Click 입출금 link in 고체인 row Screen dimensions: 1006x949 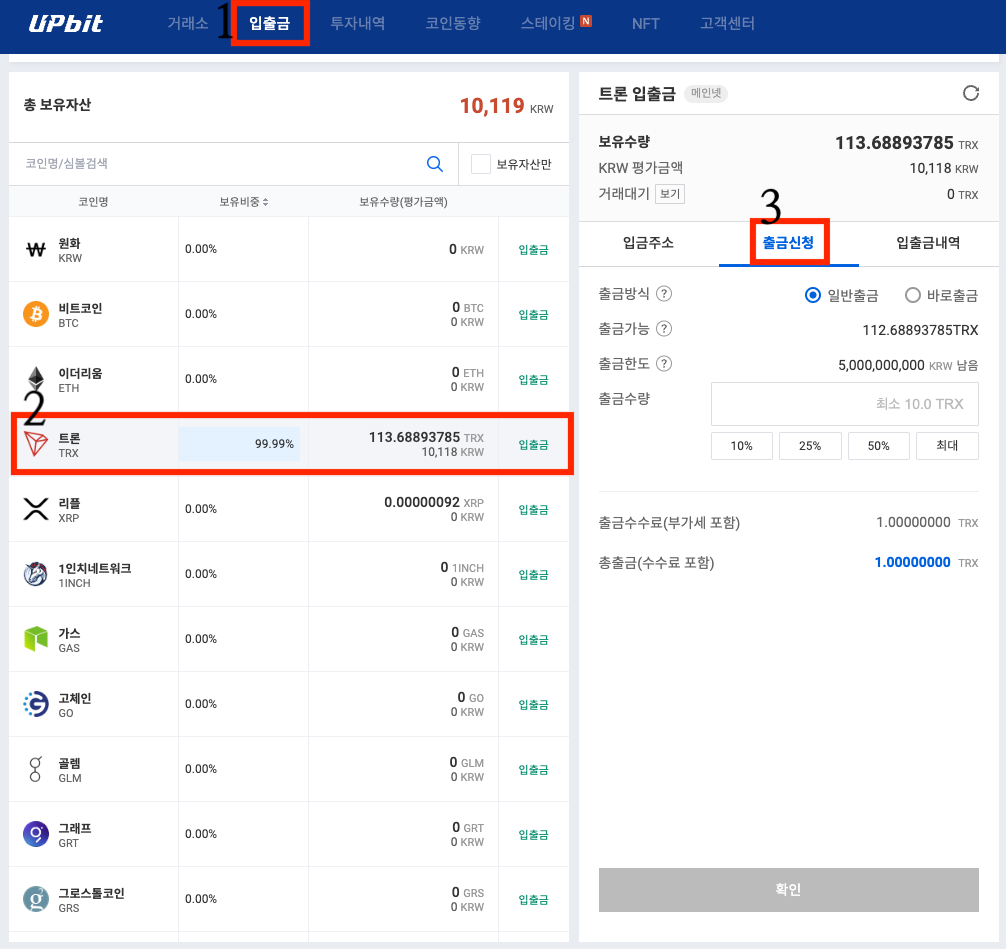point(533,705)
